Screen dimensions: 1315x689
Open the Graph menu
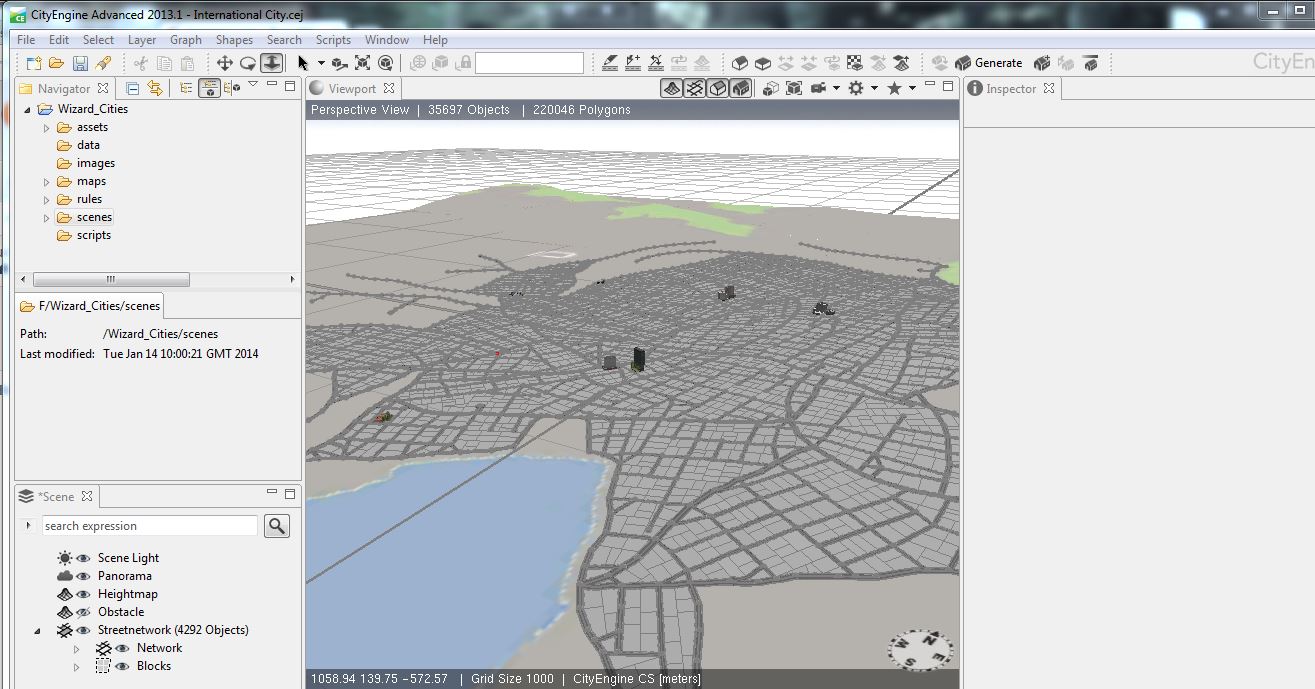click(x=186, y=40)
